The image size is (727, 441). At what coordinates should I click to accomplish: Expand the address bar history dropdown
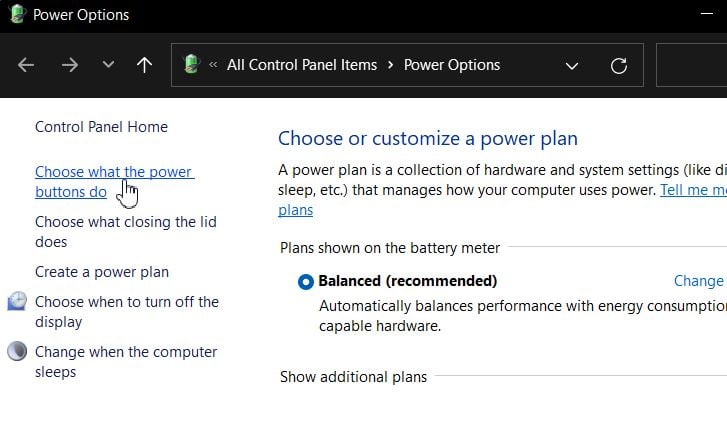pos(572,66)
